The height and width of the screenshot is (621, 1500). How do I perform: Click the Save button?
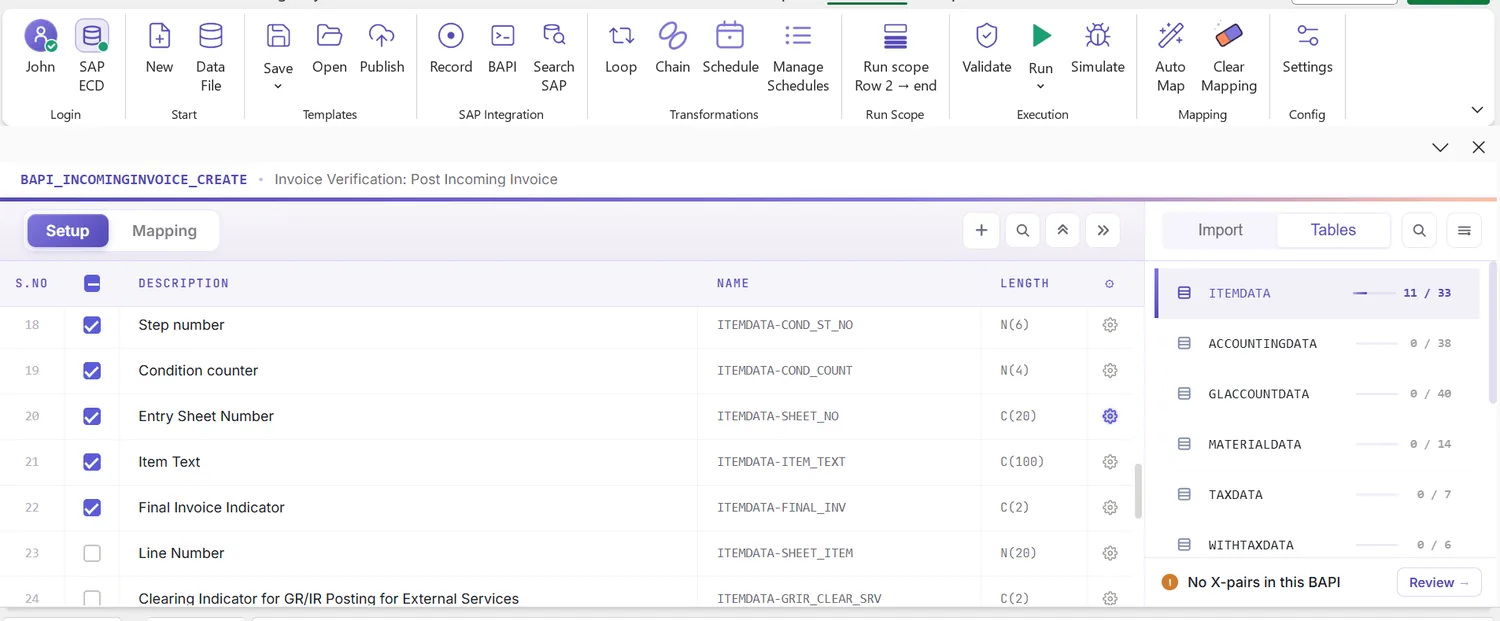278,49
